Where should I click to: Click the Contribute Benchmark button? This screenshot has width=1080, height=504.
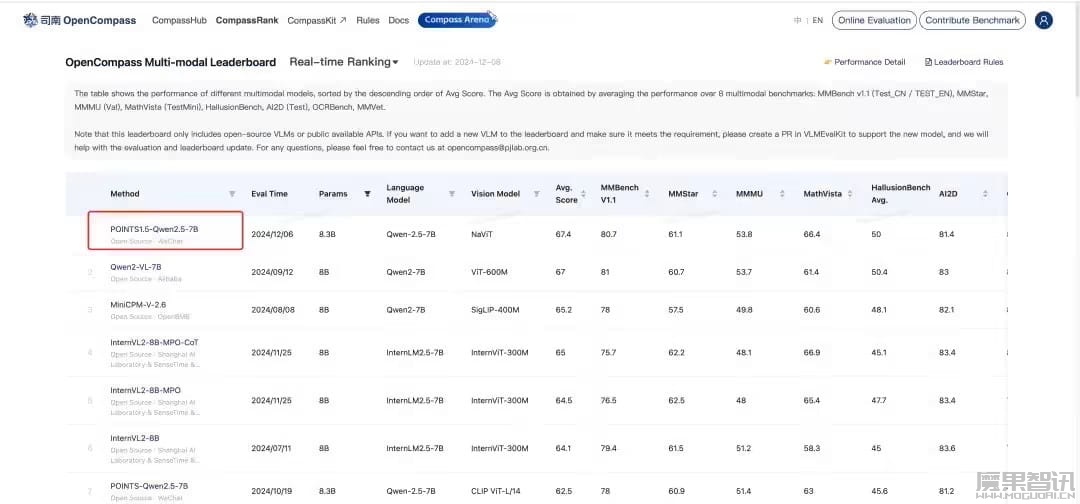pyautogui.click(x=973, y=21)
